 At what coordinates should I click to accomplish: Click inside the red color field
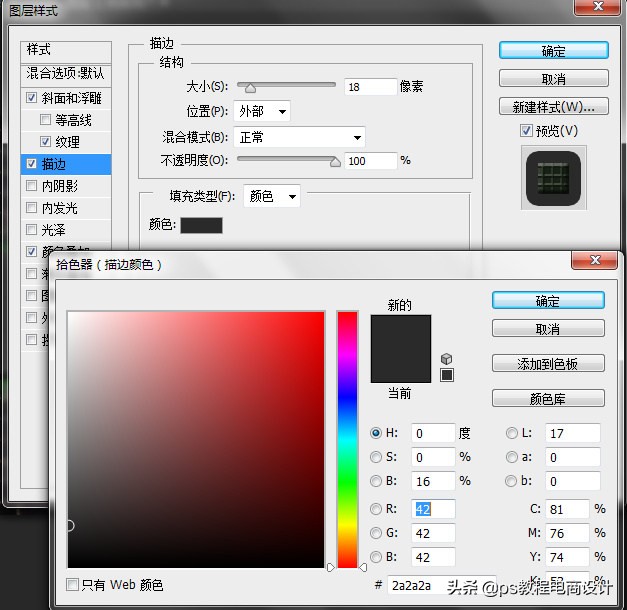pos(196,440)
